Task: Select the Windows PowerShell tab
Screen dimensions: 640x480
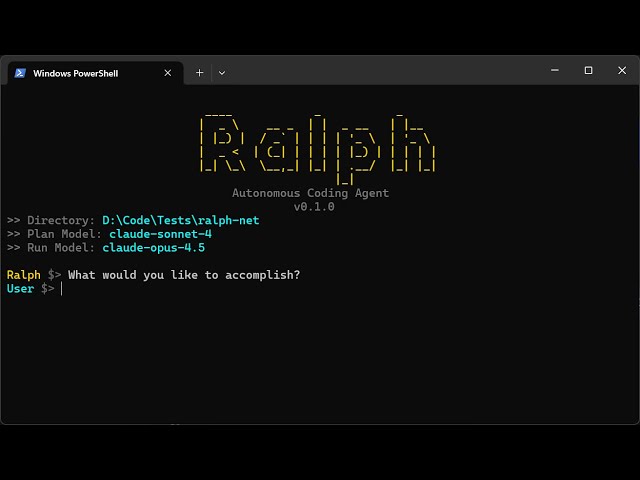Action: pyautogui.click(x=95, y=73)
